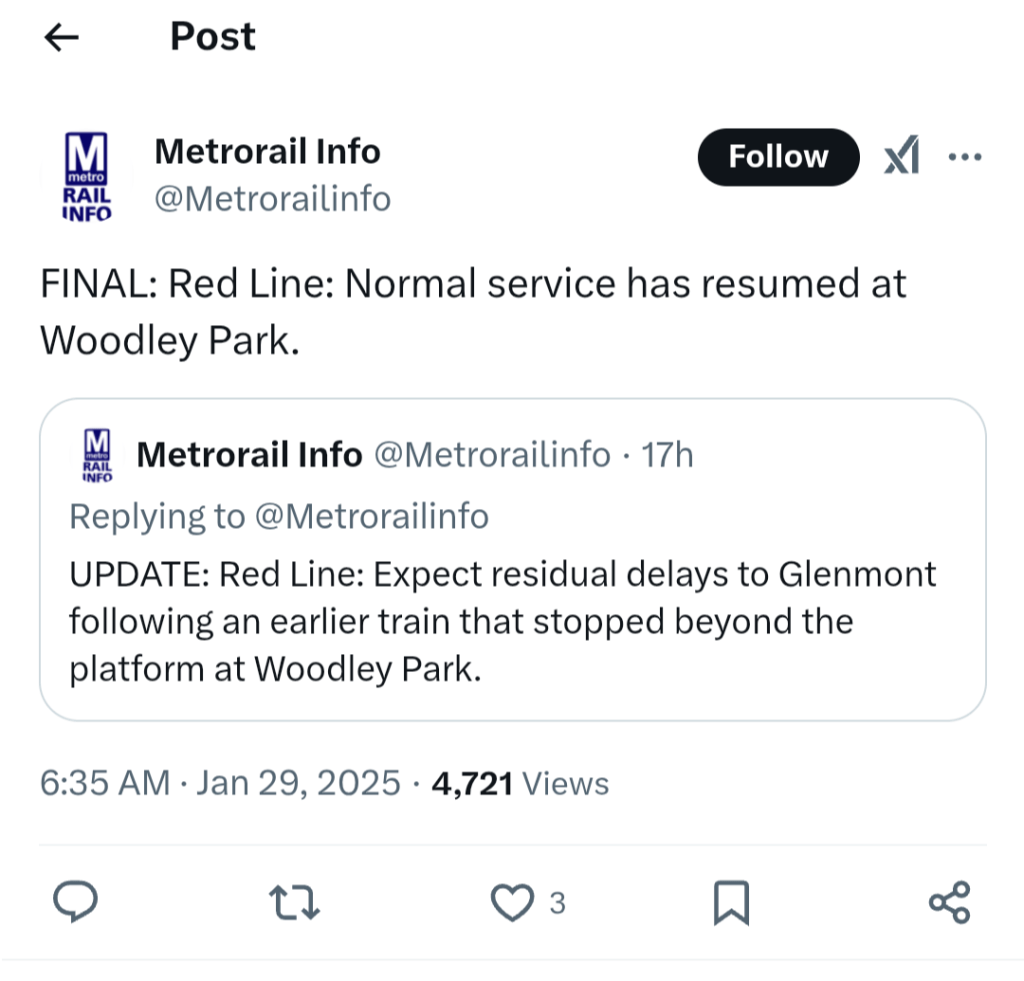The image size is (1024, 981).
Task: Click the main FINAL Red Line post text
Action: [472, 311]
